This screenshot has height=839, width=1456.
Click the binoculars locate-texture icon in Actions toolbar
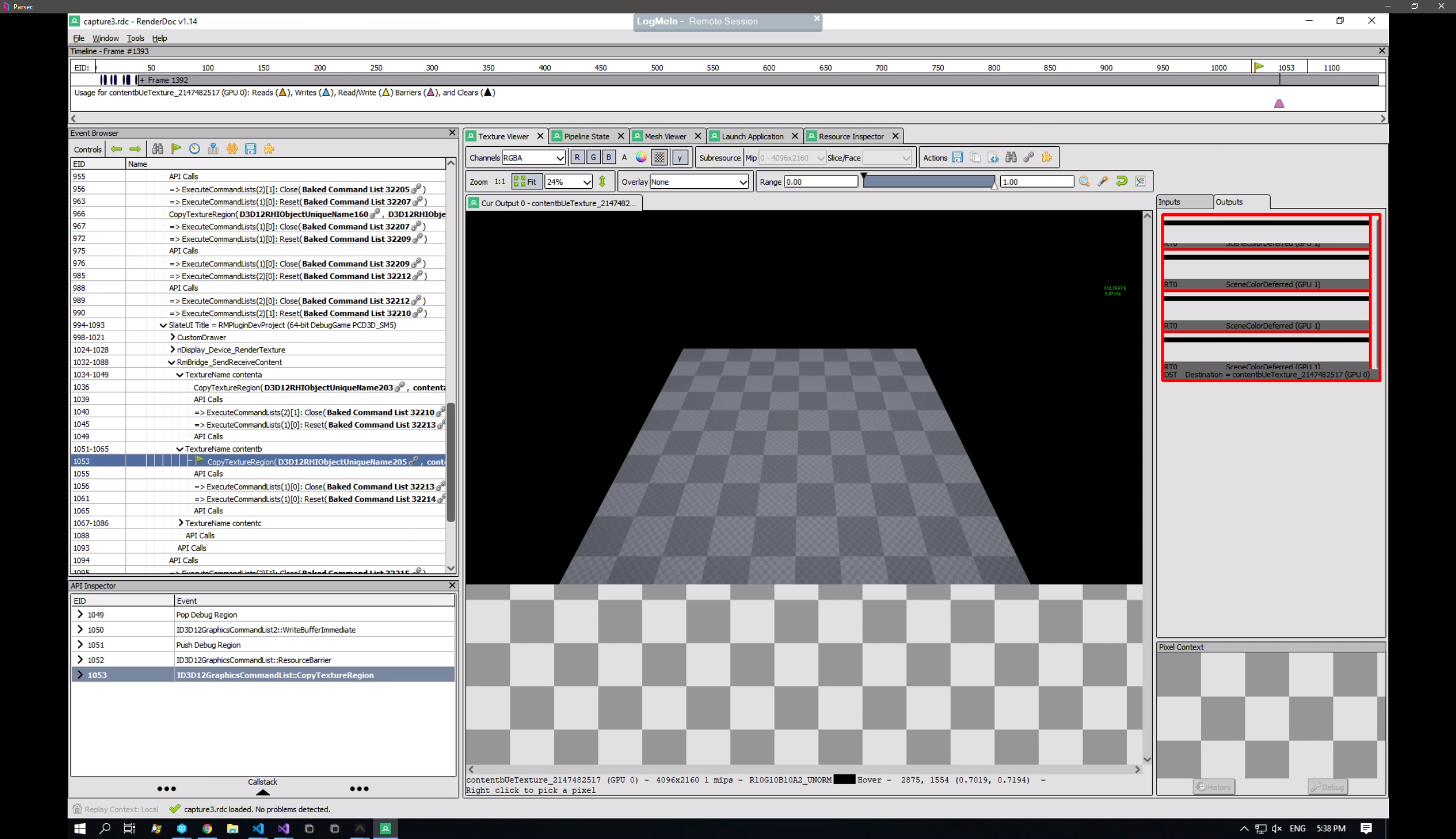click(x=1011, y=157)
